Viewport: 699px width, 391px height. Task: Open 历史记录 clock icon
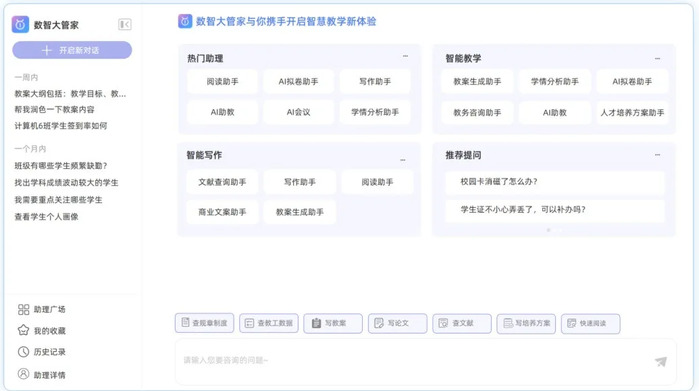[x=23, y=352]
